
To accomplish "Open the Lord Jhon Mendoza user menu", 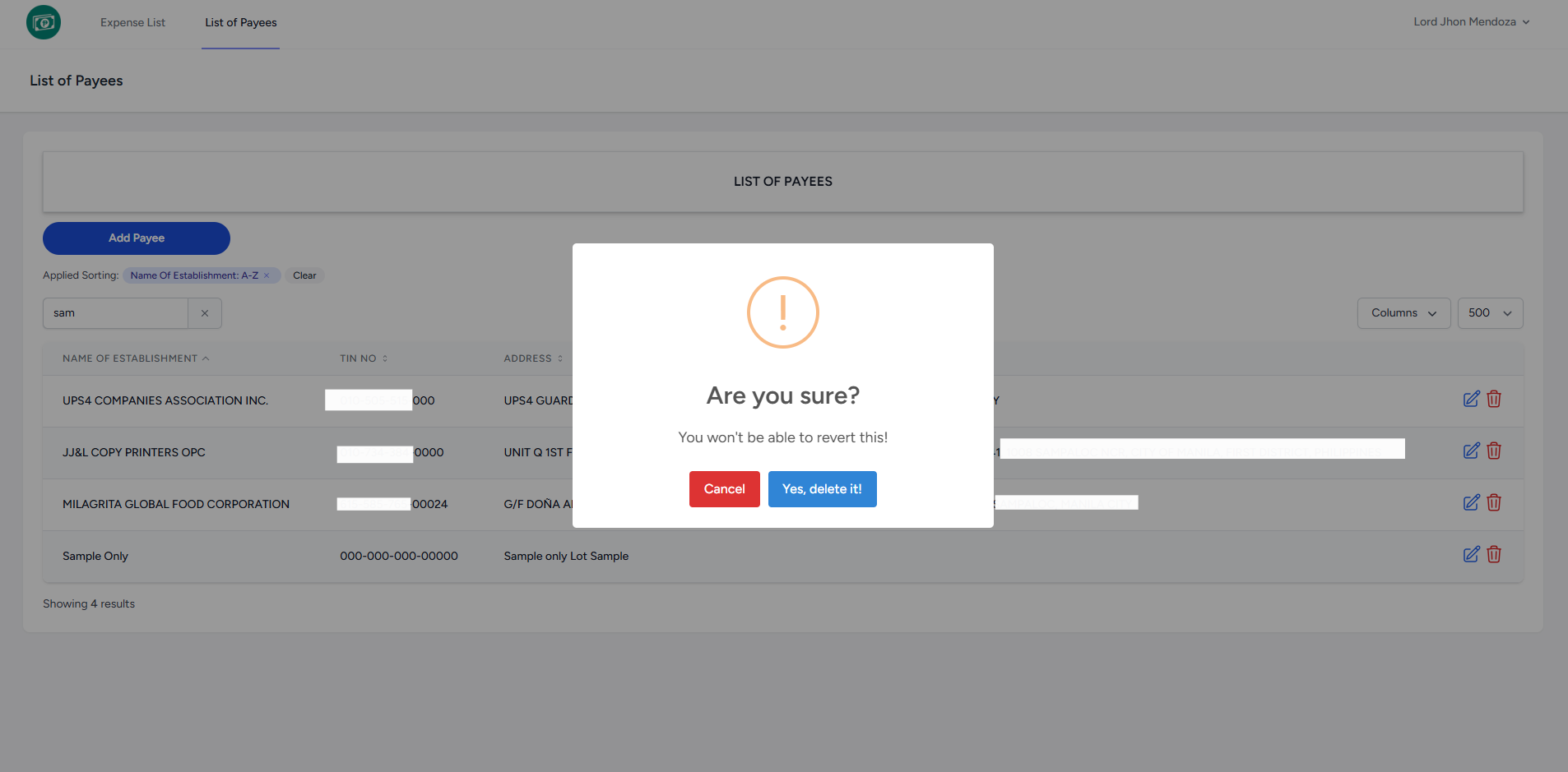I will click(x=1471, y=22).
